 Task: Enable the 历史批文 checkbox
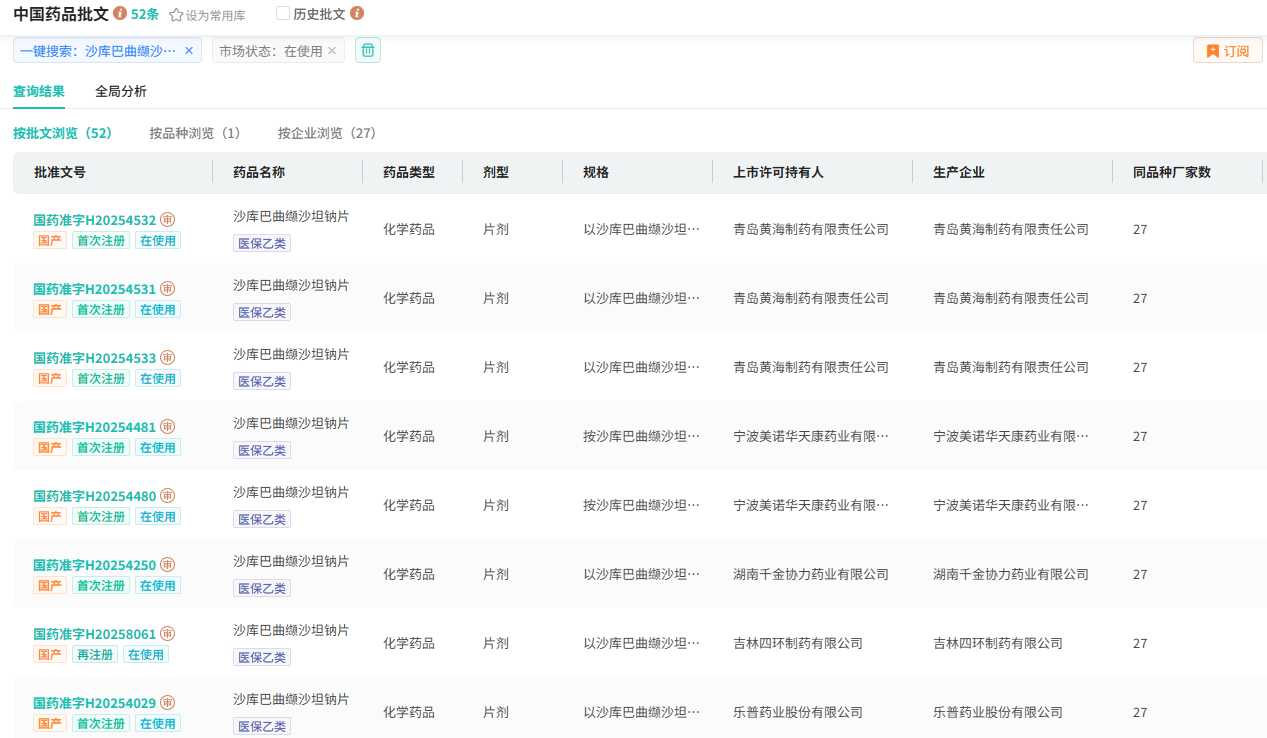coord(283,14)
